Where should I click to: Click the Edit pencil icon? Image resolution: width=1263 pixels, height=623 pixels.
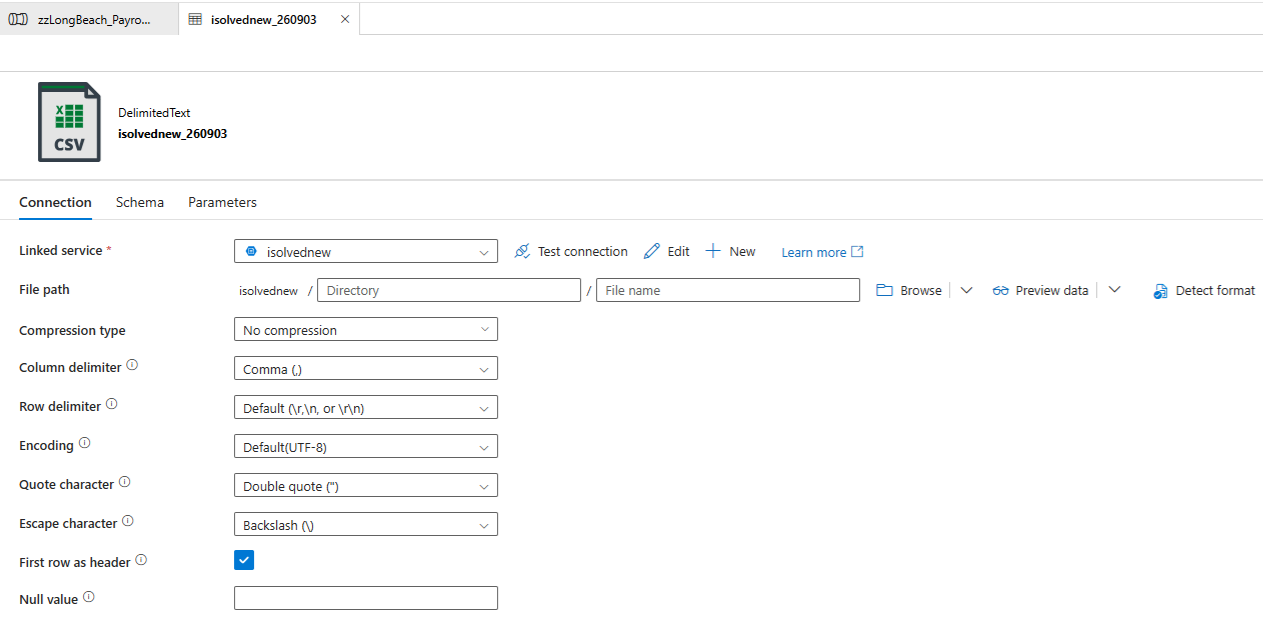click(652, 251)
